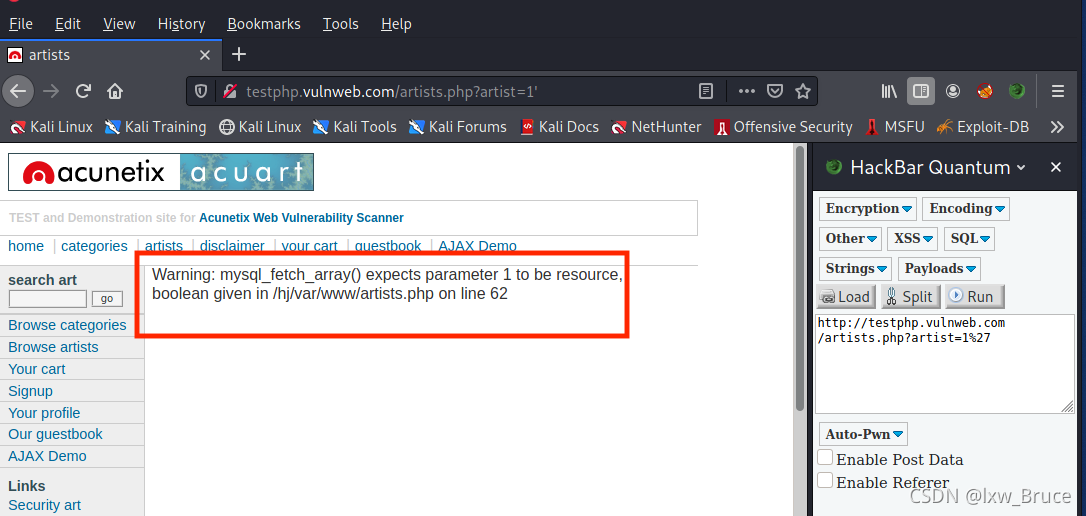The width and height of the screenshot is (1086, 516).
Task: Open the View menu
Action: (119, 24)
